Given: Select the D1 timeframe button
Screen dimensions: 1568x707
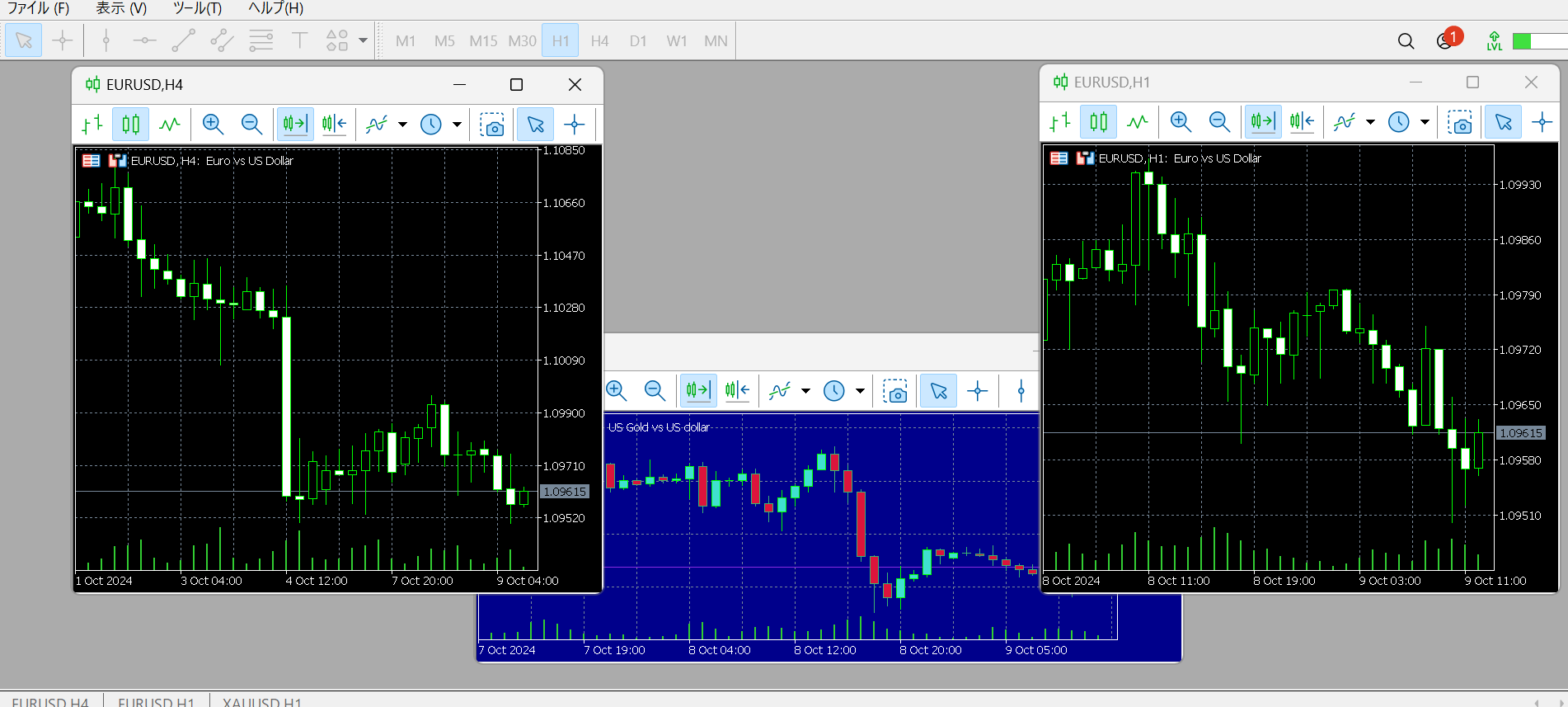Looking at the screenshot, I should pyautogui.click(x=638, y=40).
